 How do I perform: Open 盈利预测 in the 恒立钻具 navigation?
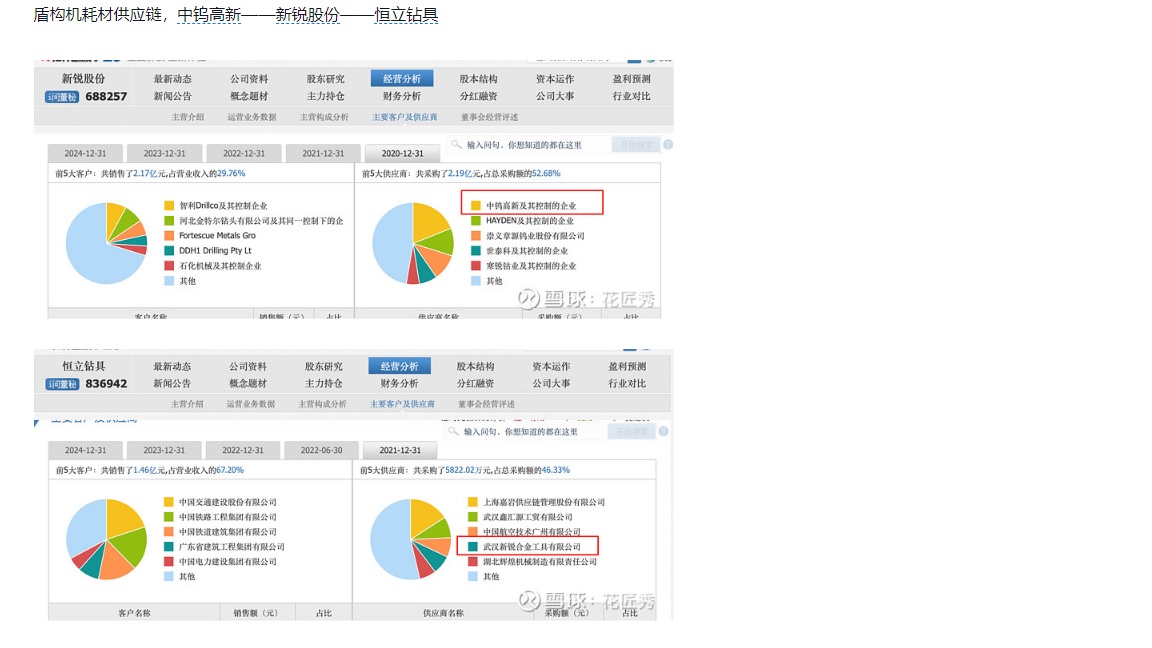[x=627, y=366]
